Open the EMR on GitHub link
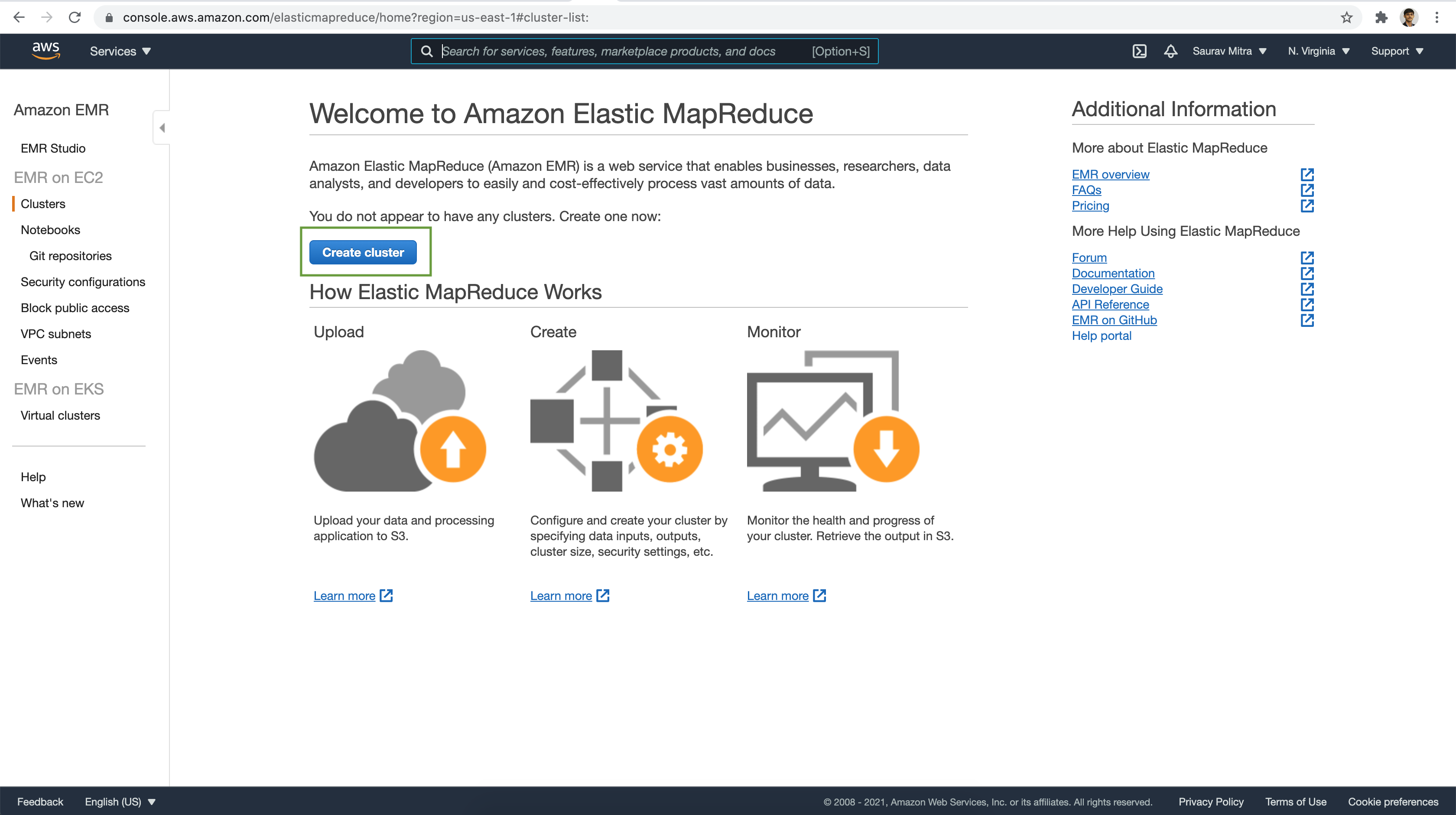Viewport: 1456px width, 815px height. 1114,320
